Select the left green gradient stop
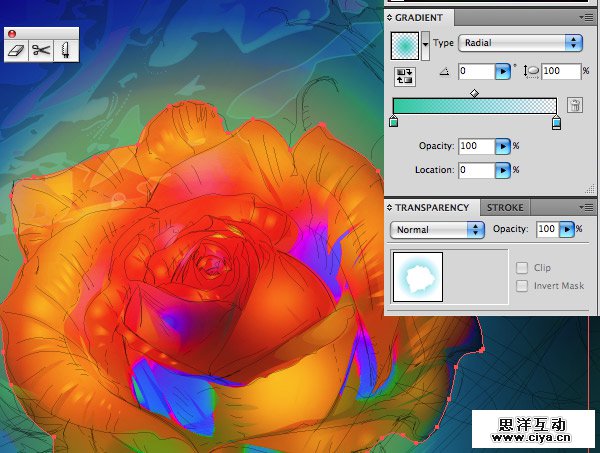Viewport: 600px width, 453px height. tap(393, 122)
